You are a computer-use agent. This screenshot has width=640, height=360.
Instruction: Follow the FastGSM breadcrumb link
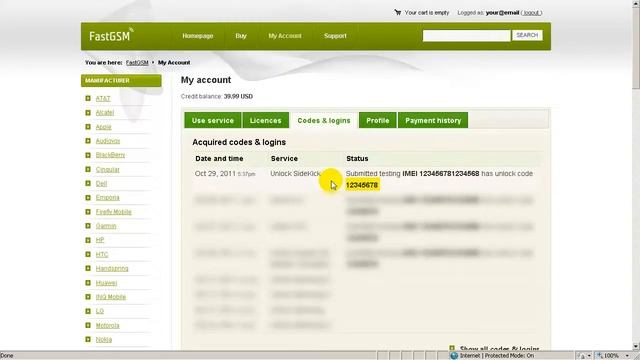coord(137,62)
